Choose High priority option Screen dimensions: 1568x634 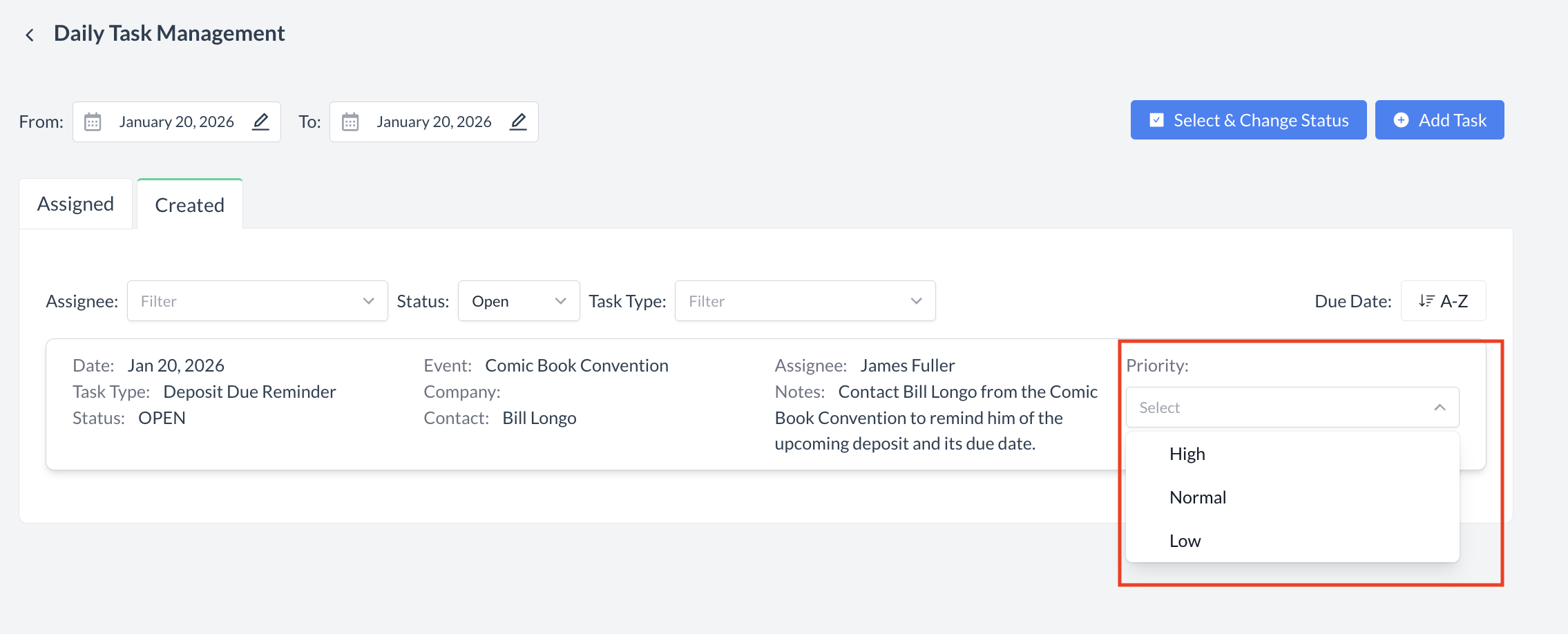[1187, 454]
